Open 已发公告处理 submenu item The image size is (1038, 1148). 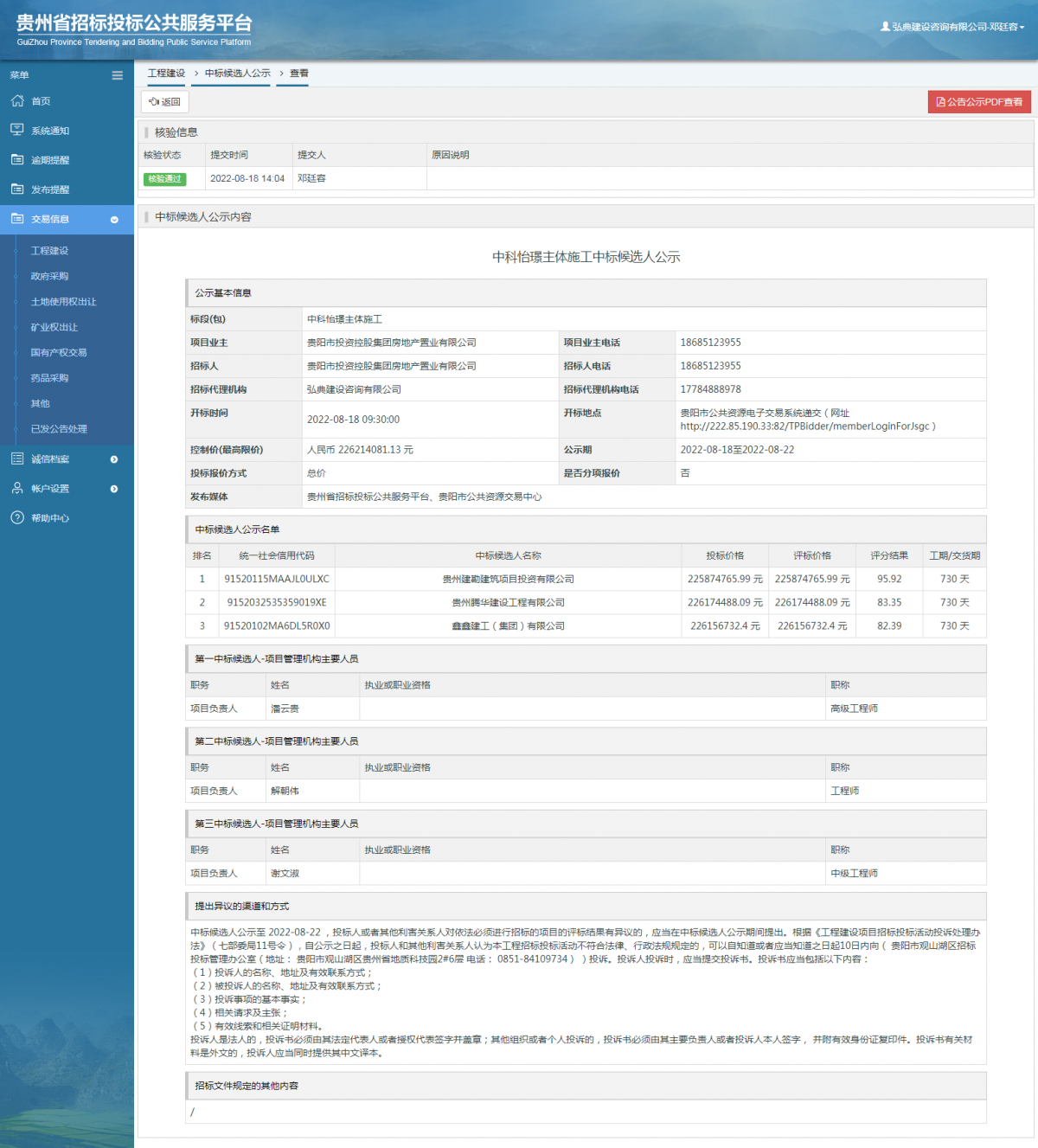tap(59, 429)
